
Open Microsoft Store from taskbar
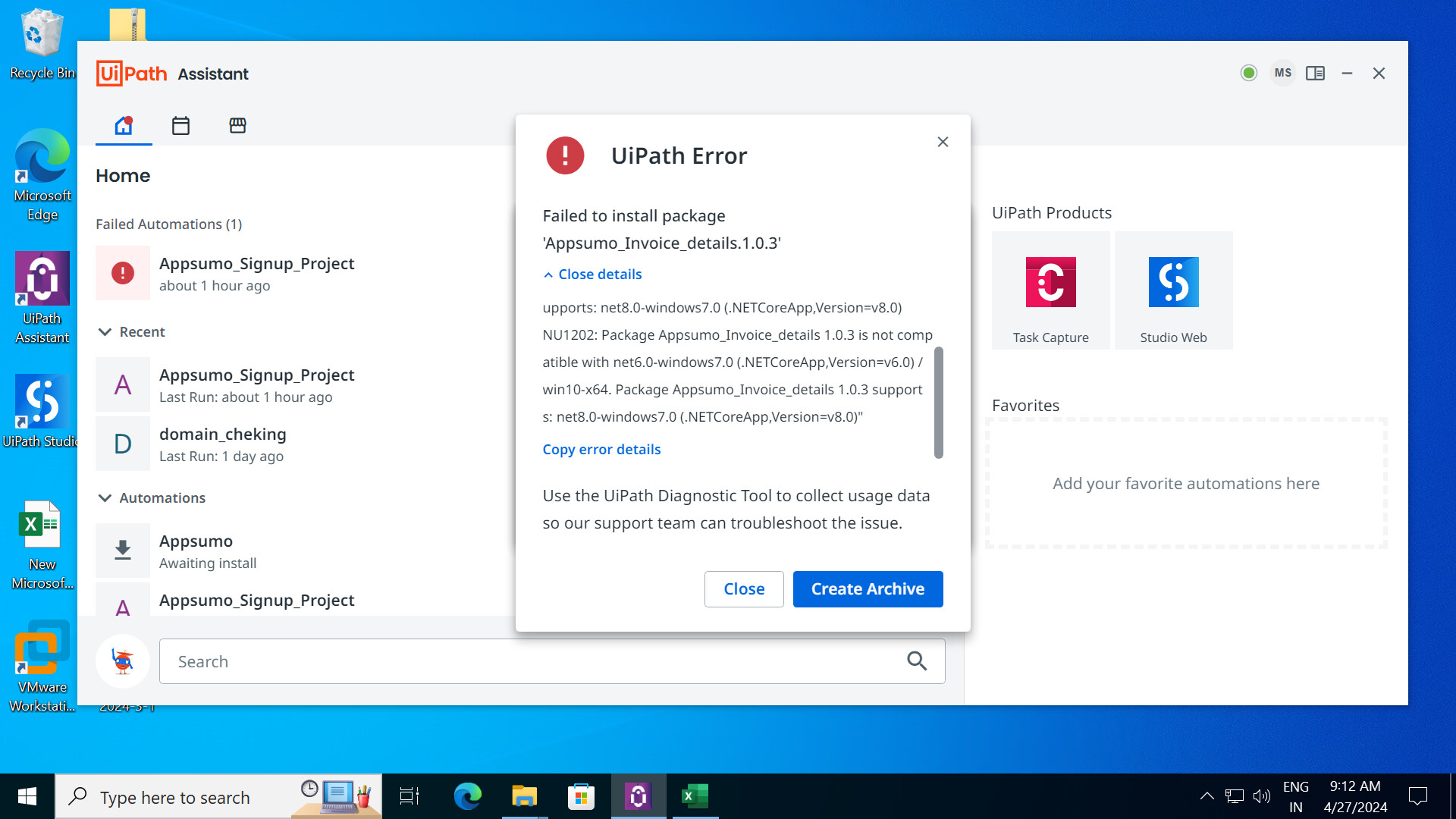581,796
